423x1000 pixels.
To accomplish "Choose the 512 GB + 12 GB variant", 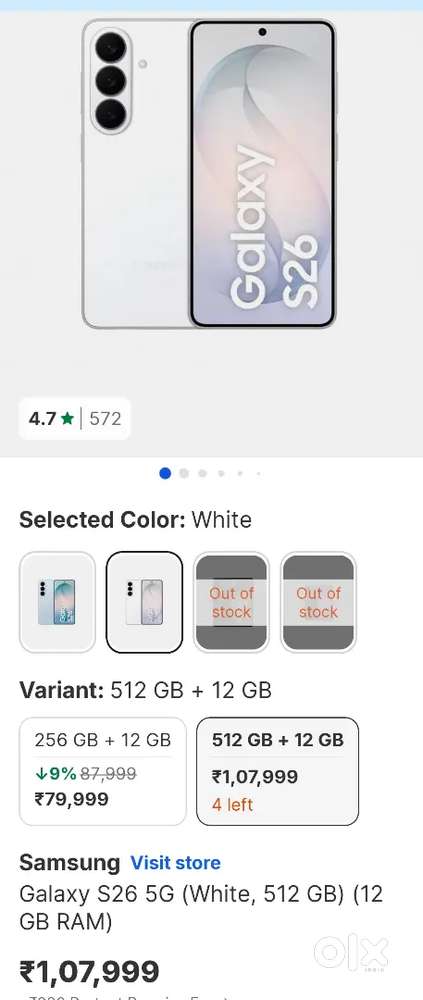I will [x=278, y=771].
